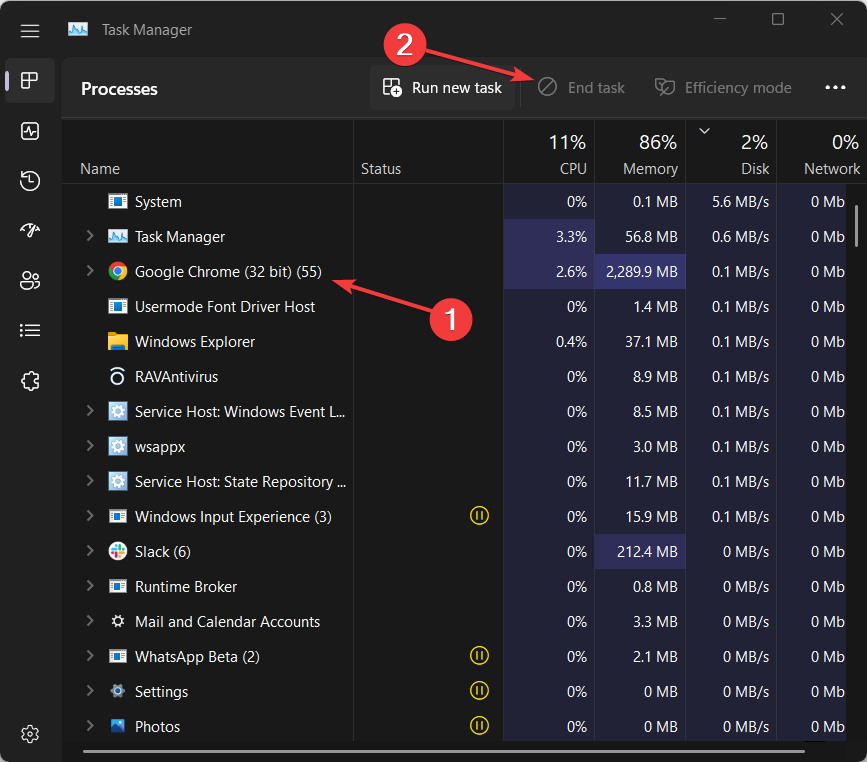This screenshot has width=867, height=762.
Task: Open the App history page icon
Action: 30,181
